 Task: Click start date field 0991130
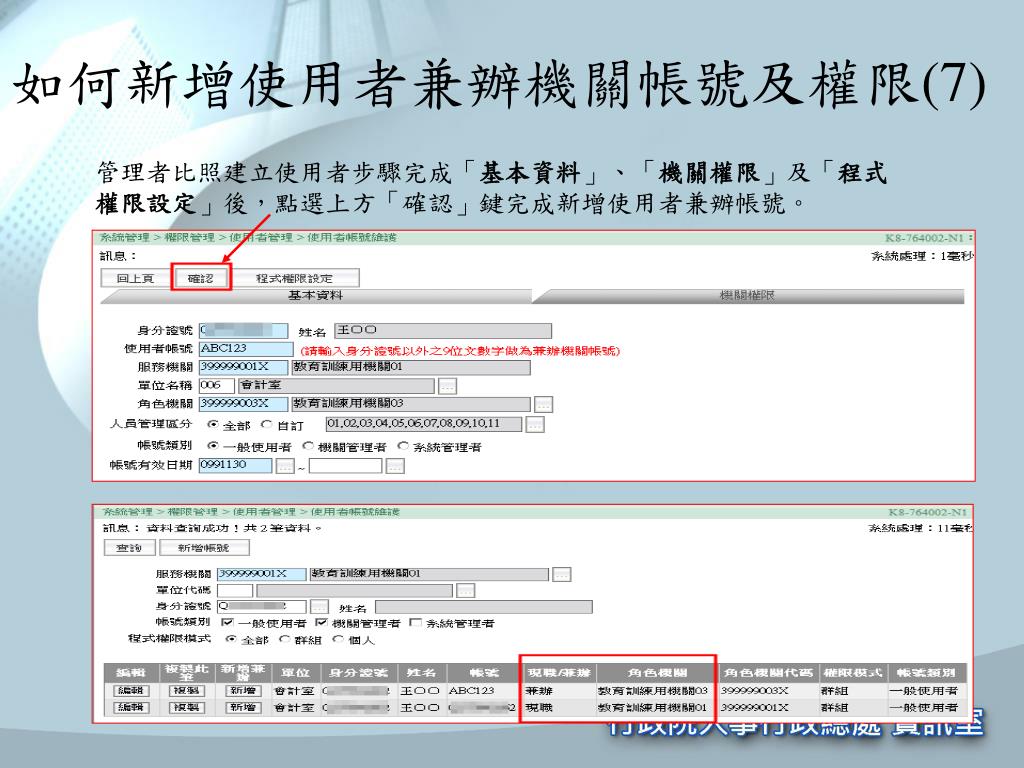[236, 465]
